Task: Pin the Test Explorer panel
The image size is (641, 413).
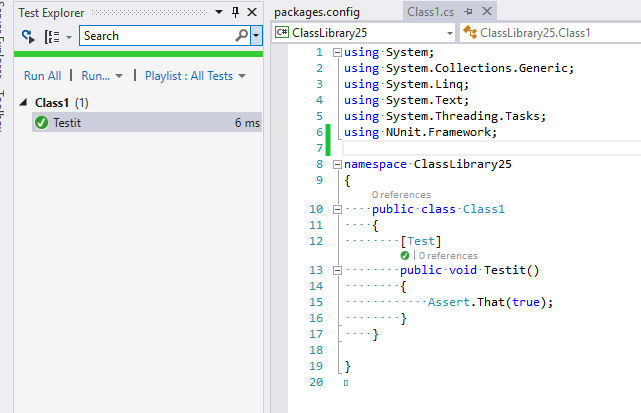Action: coord(236,12)
